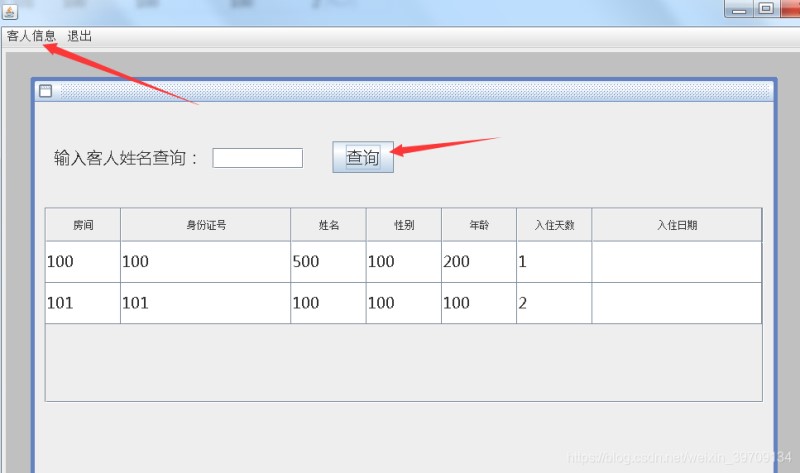Click the 查询 search button
The height and width of the screenshot is (473, 800).
pyautogui.click(x=363, y=157)
